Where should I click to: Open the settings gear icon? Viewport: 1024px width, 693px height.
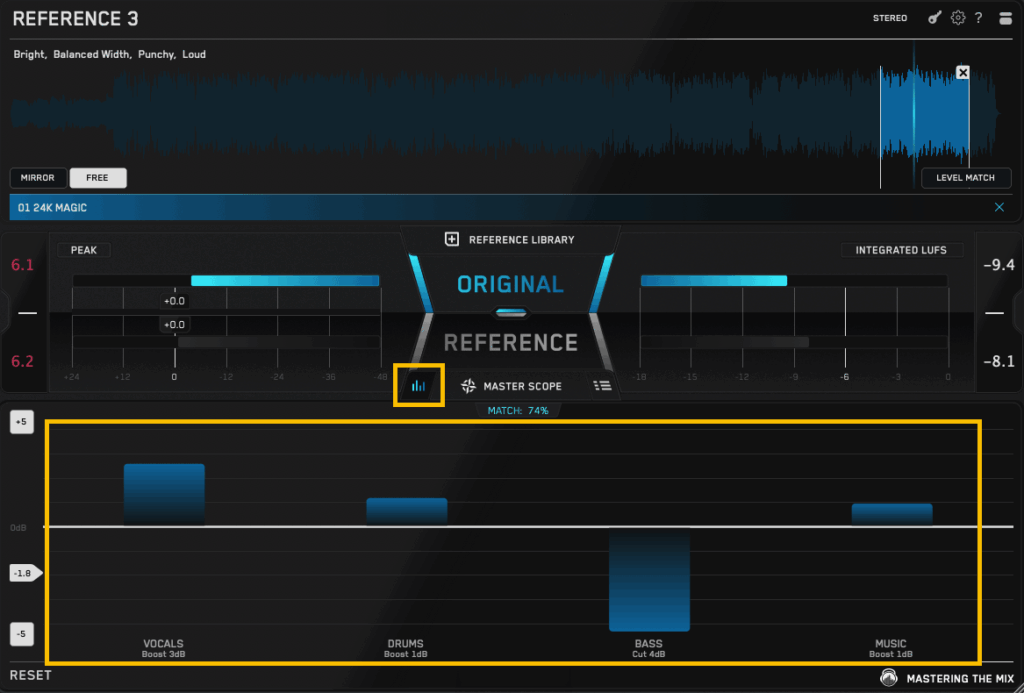(x=957, y=18)
